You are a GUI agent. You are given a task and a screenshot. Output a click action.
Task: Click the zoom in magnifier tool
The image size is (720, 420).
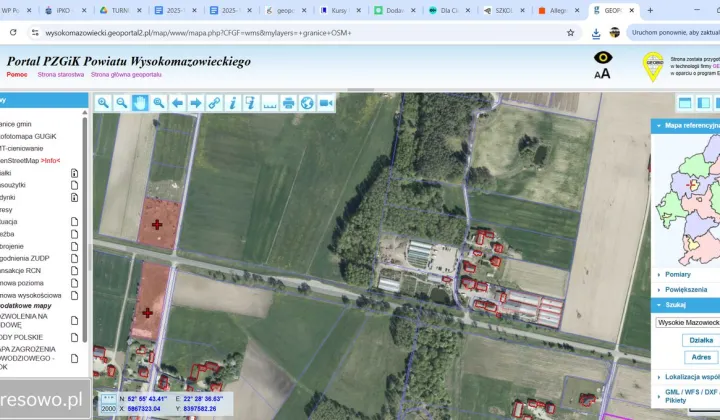[103, 103]
